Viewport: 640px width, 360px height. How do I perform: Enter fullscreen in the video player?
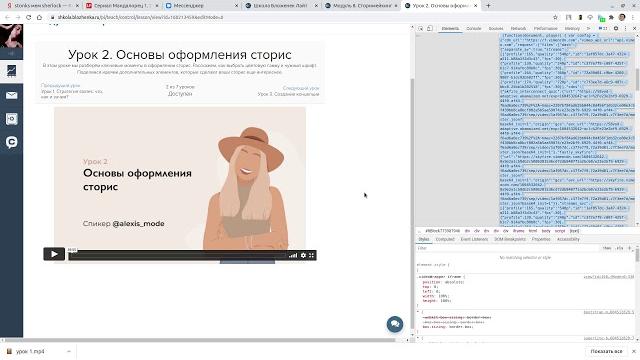coord(311,255)
